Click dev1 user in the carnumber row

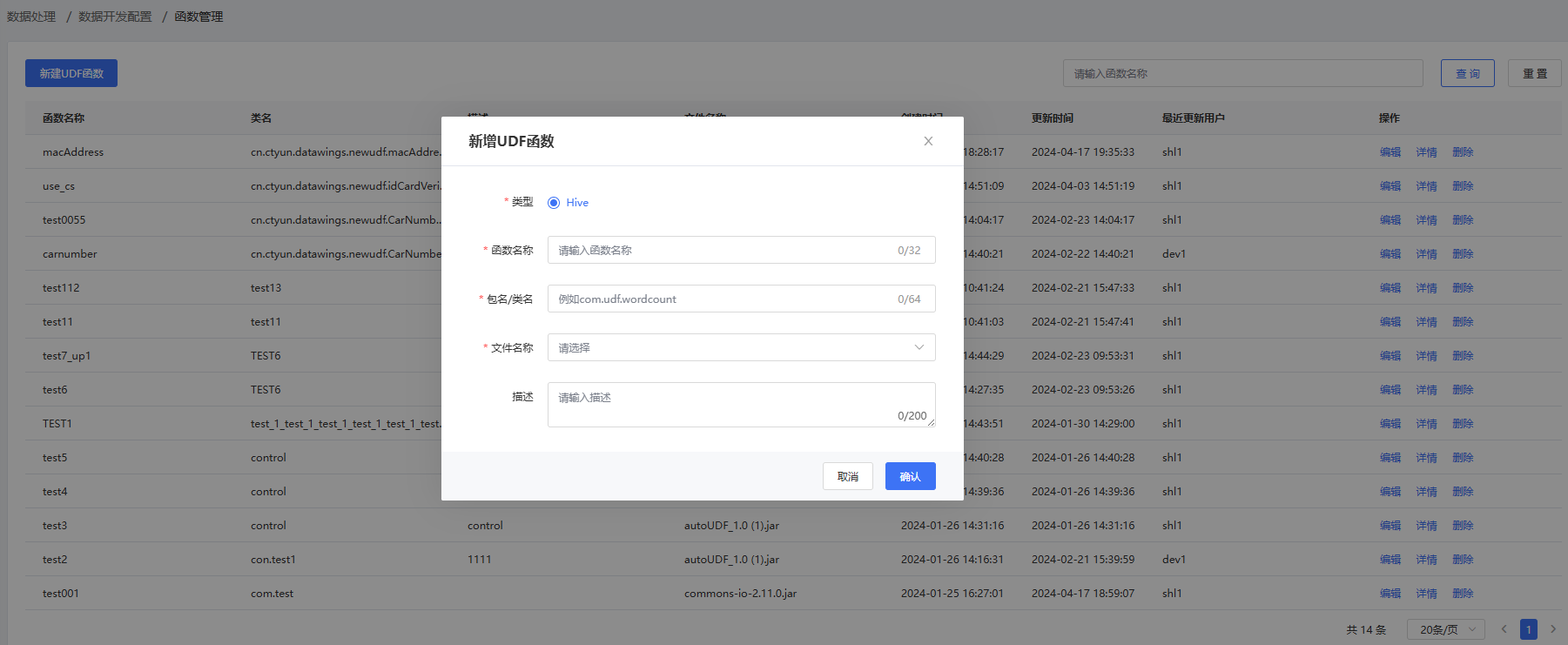(1174, 254)
